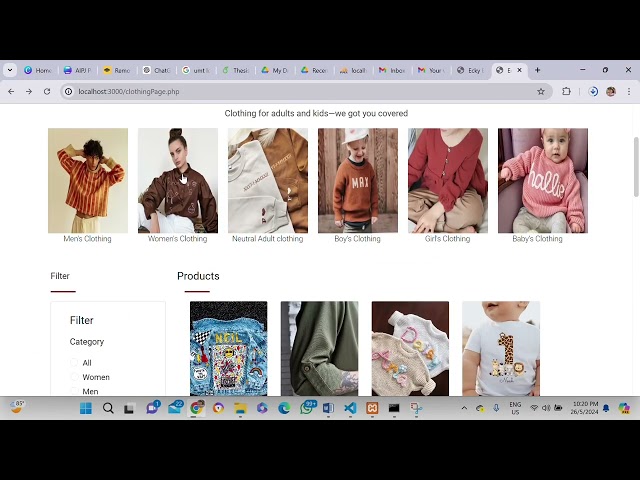Click the Girl's Clothing label link

[447, 239]
